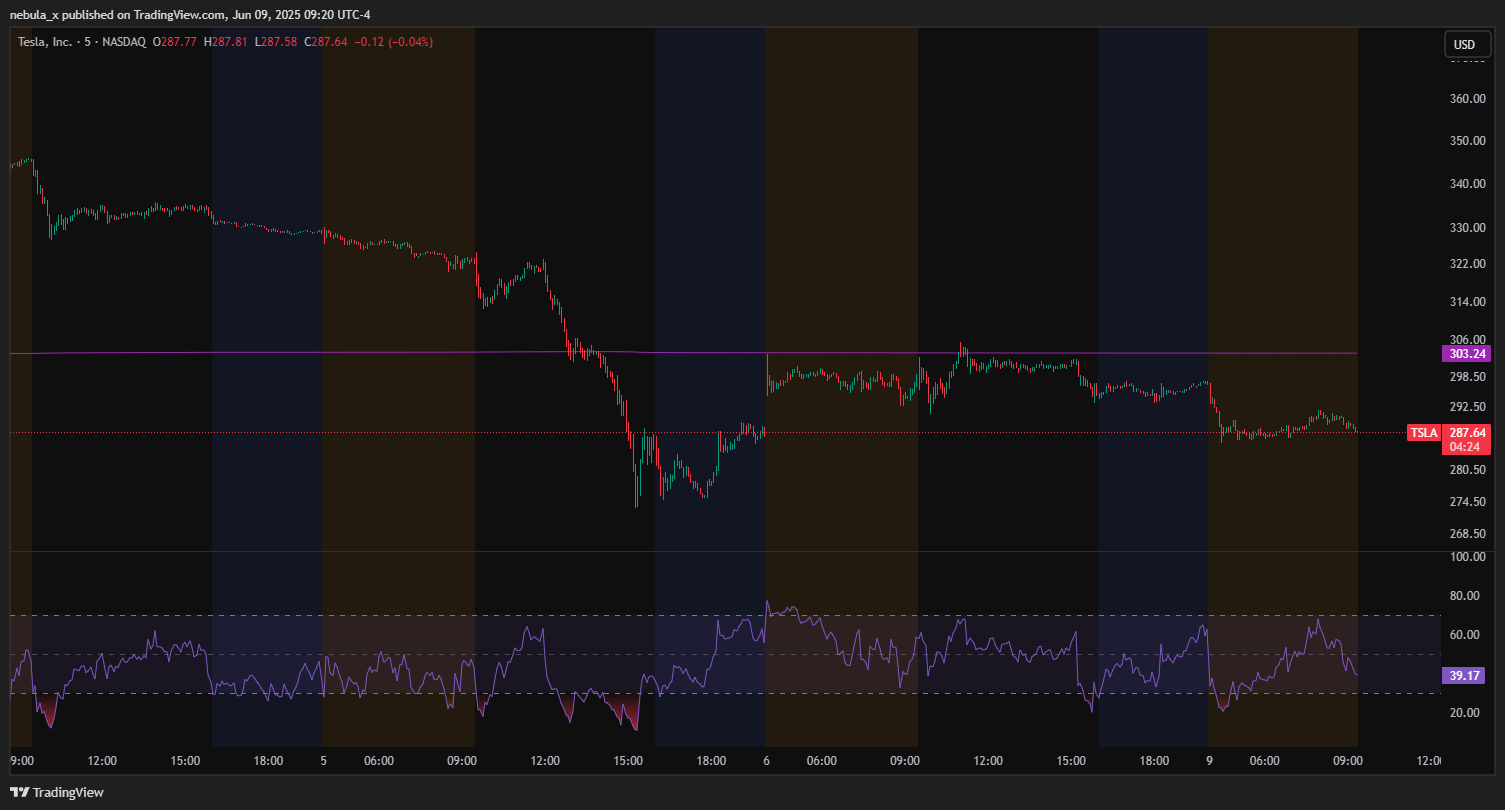Click the 306.00 price axis label
The image size is (1505, 810).
tap(1466, 339)
